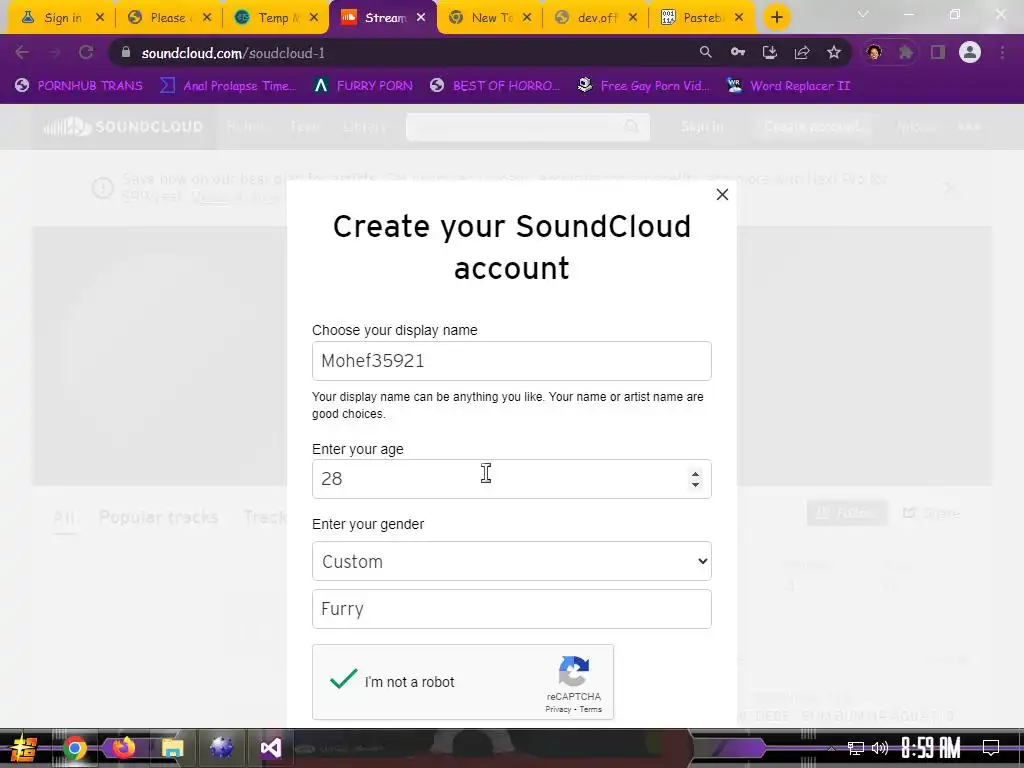Click the globe app icon on the taskbar
1024x768 pixels.
pyautogui.click(x=221, y=748)
